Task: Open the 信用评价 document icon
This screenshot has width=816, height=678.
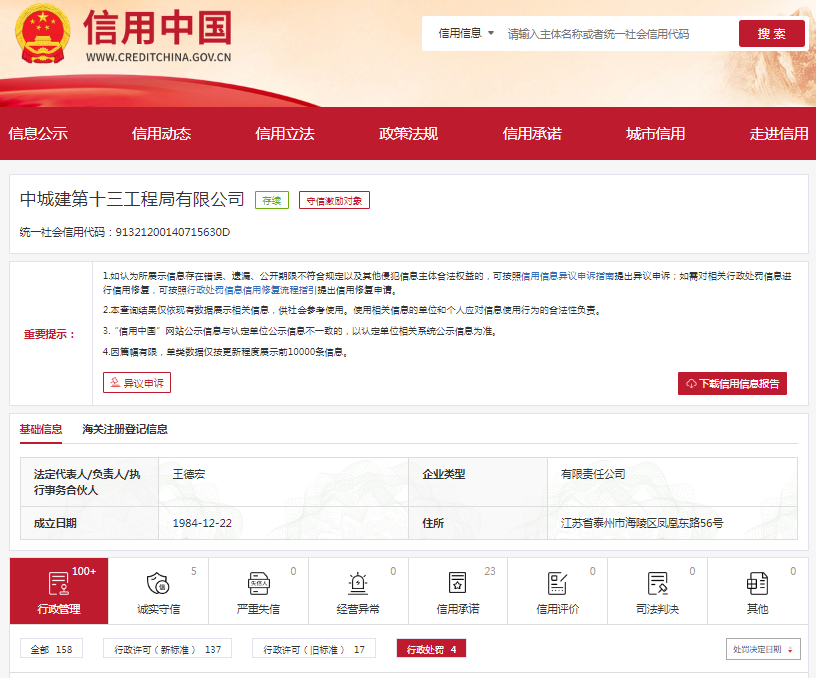Action: pyautogui.click(x=558, y=584)
